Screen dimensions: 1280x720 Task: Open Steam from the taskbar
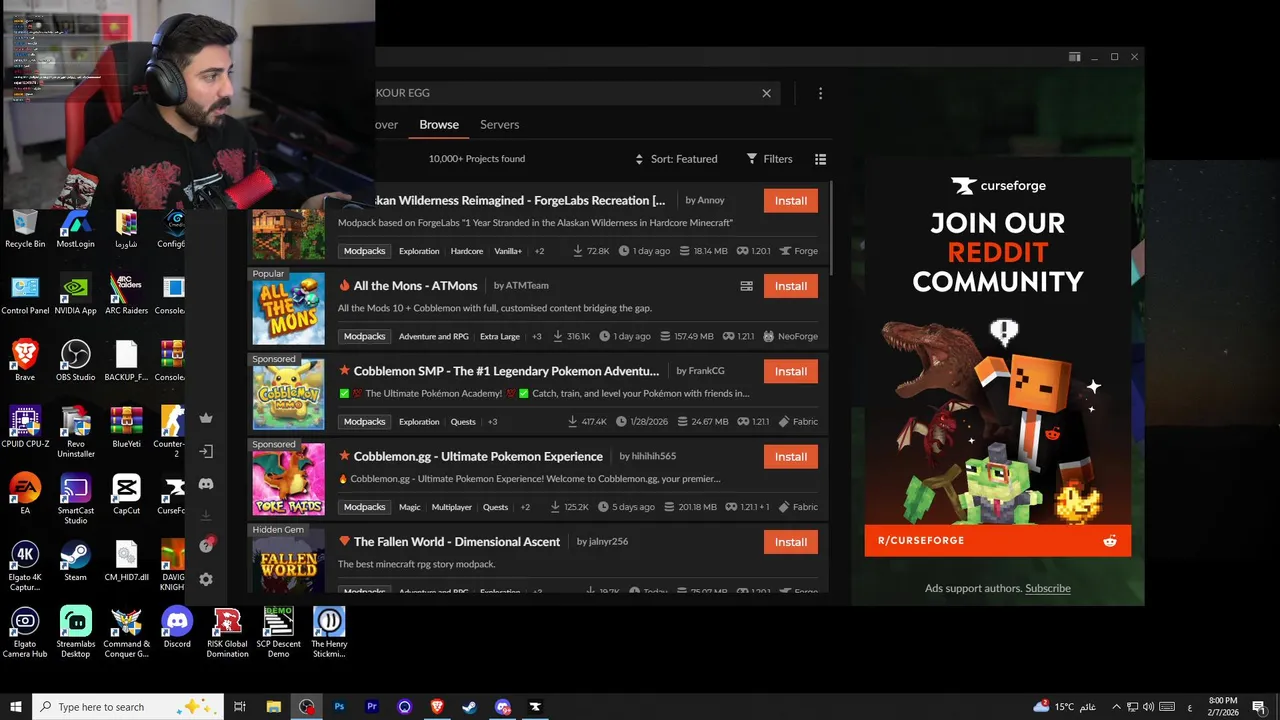point(469,707)
